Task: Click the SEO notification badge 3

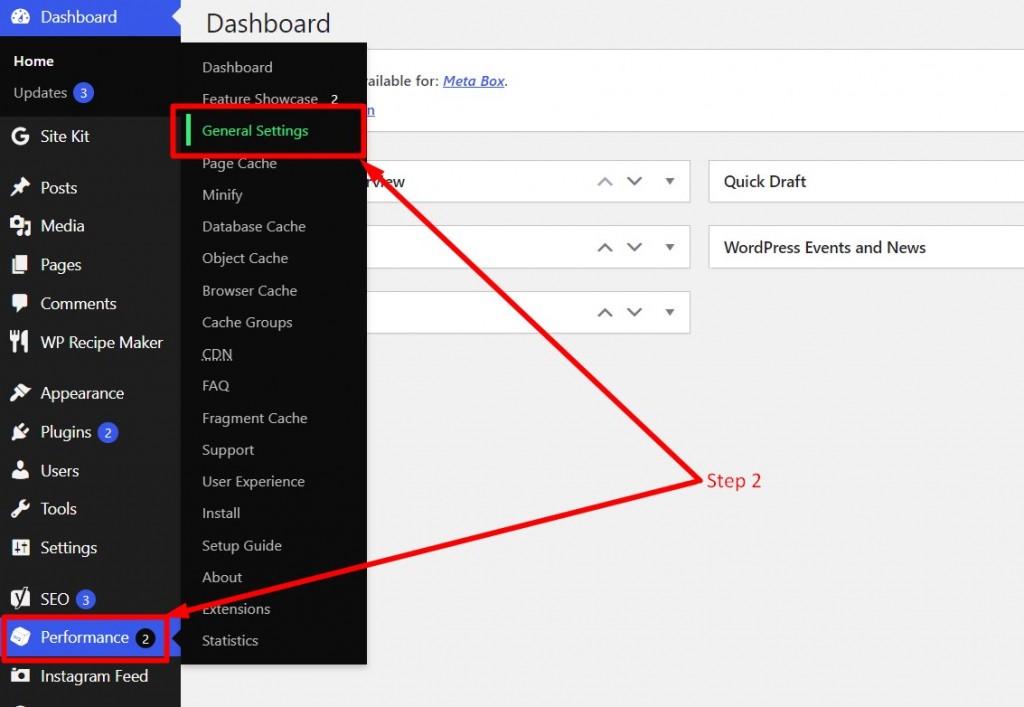Action: point(86,599)
